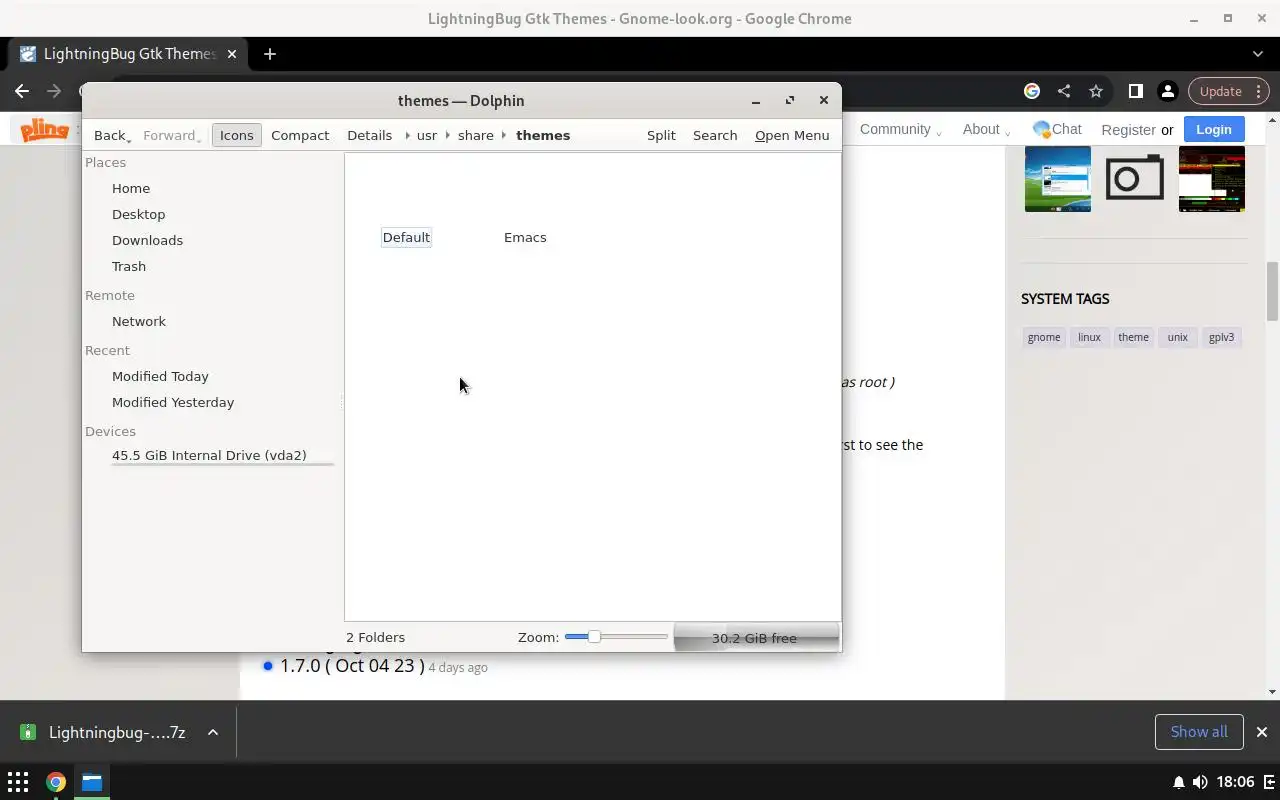Share this page from address bar
Image resolution: width=1280 pixels, height=800 pixels.
(x=1064, y=91)
